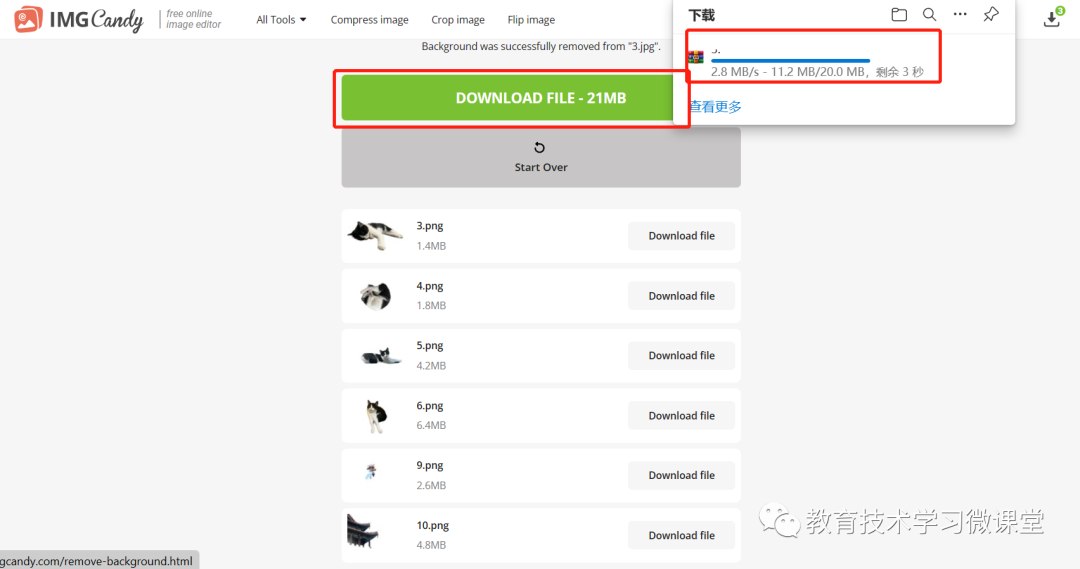Open downloads folder icon in download panel
The width and height of the screenshot is (1080, 569).
(899, 14)
